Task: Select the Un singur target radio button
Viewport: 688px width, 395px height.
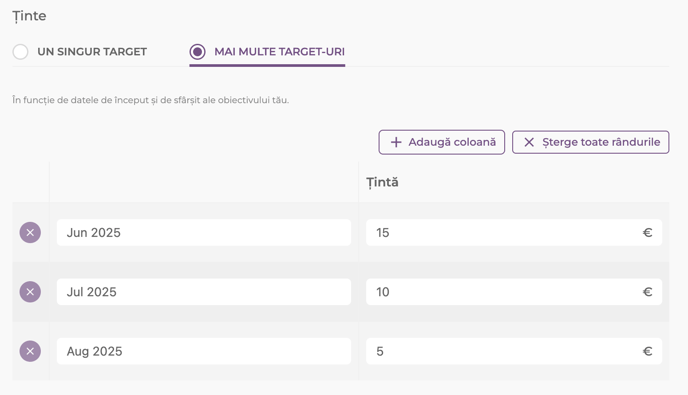Action: (20, 52)
